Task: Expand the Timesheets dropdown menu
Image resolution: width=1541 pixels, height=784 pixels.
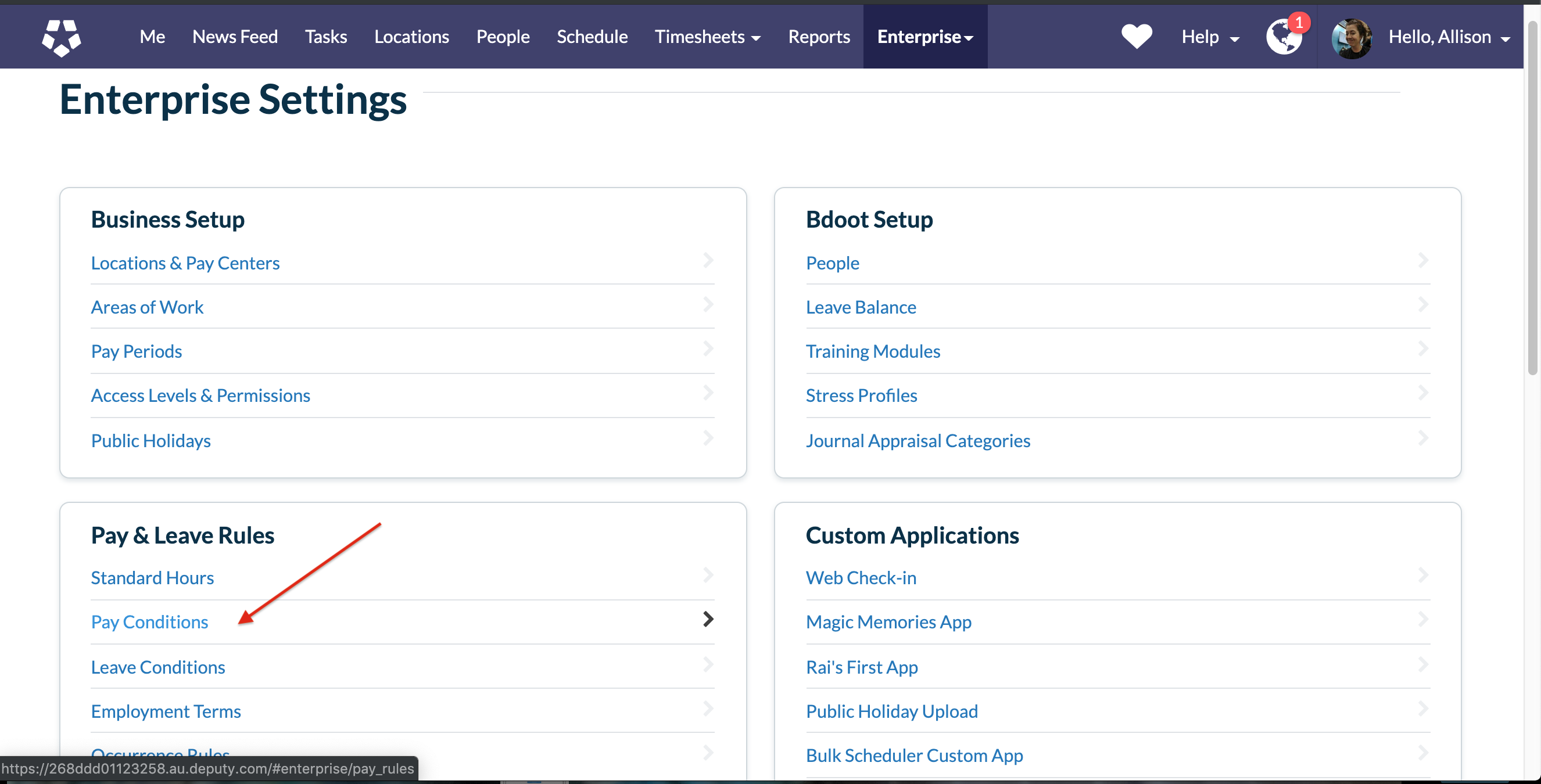Action: tap(707, 37)
